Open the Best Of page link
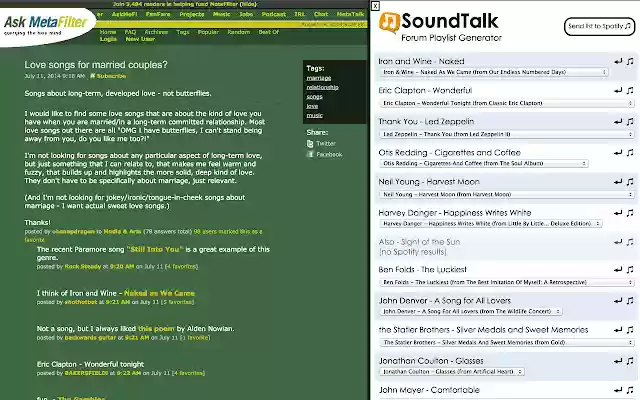The image size is (640, 400). (x=269, y=32)
